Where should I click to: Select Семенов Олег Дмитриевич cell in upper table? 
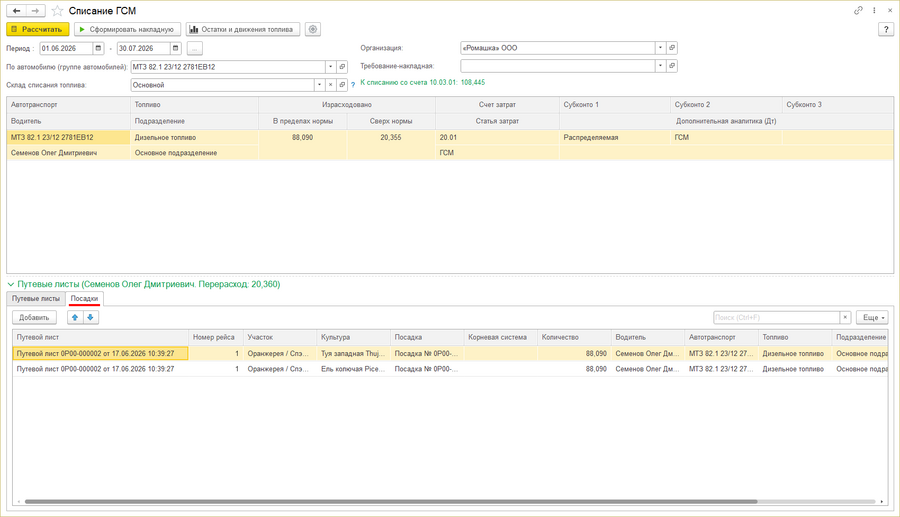click(68, 153)
